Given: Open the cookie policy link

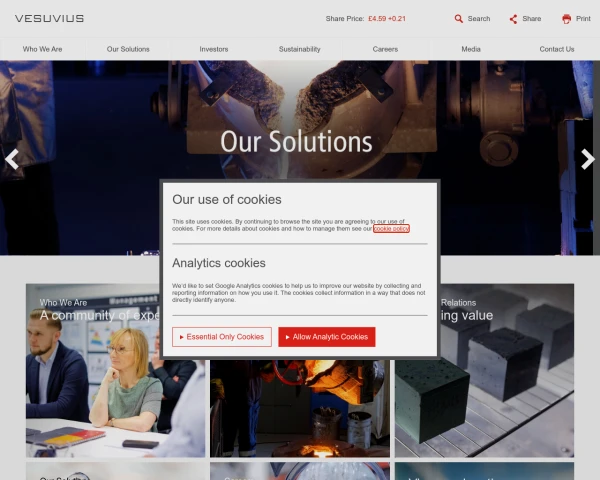Looking at the screenshot, I should tap(391, 229).
